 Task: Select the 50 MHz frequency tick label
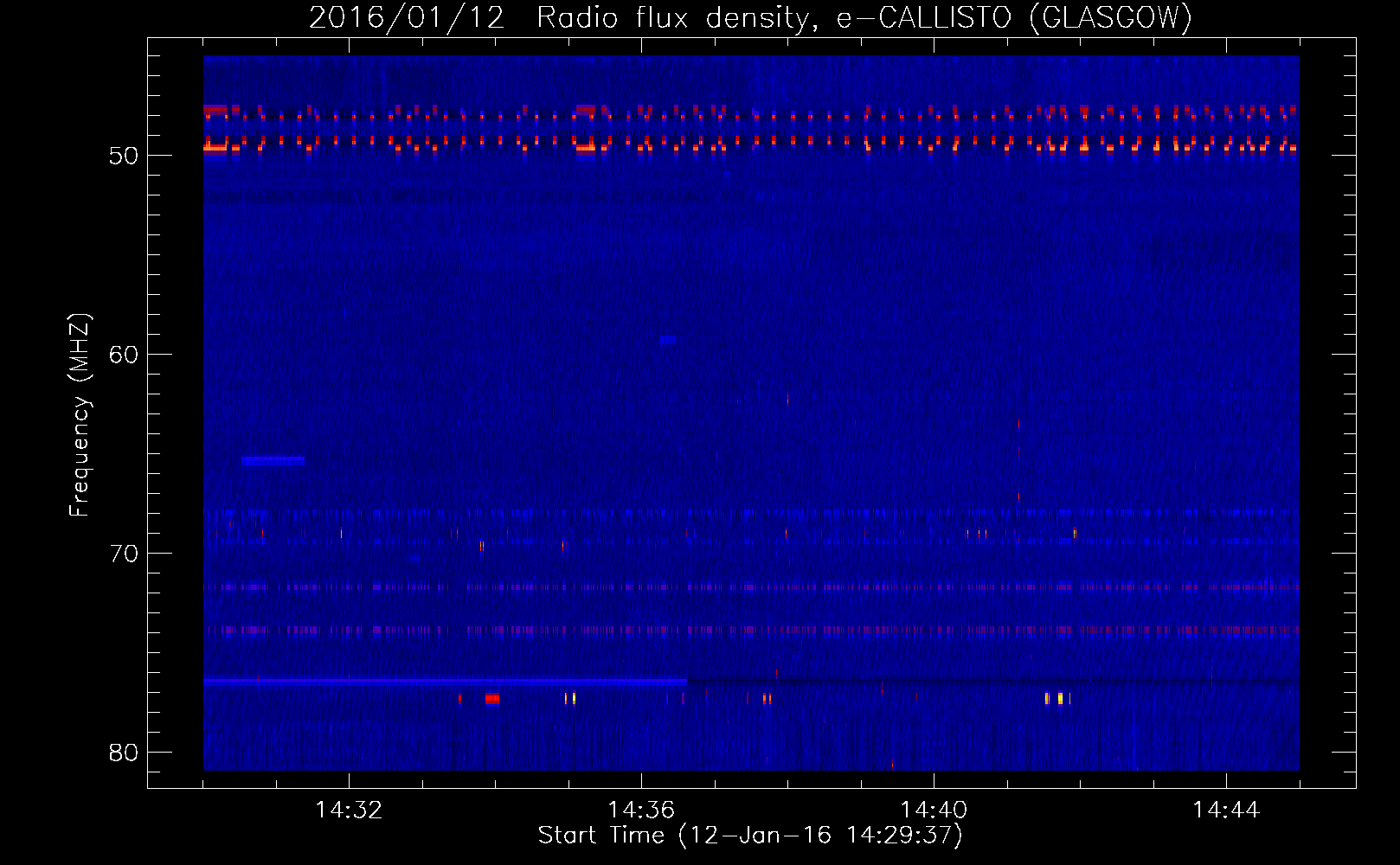click(124, 157)
